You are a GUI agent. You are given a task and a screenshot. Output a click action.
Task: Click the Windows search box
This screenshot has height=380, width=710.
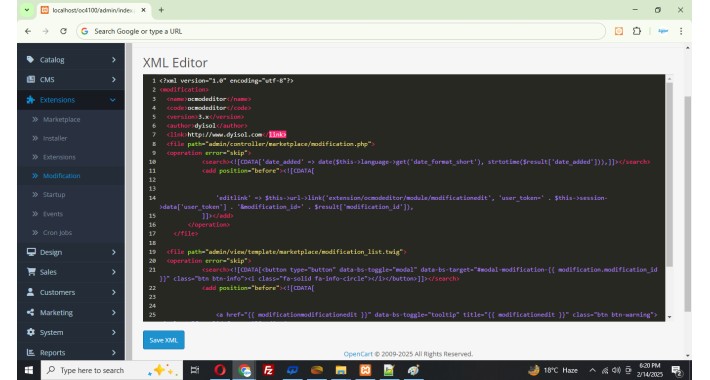[x=112, y=370]
